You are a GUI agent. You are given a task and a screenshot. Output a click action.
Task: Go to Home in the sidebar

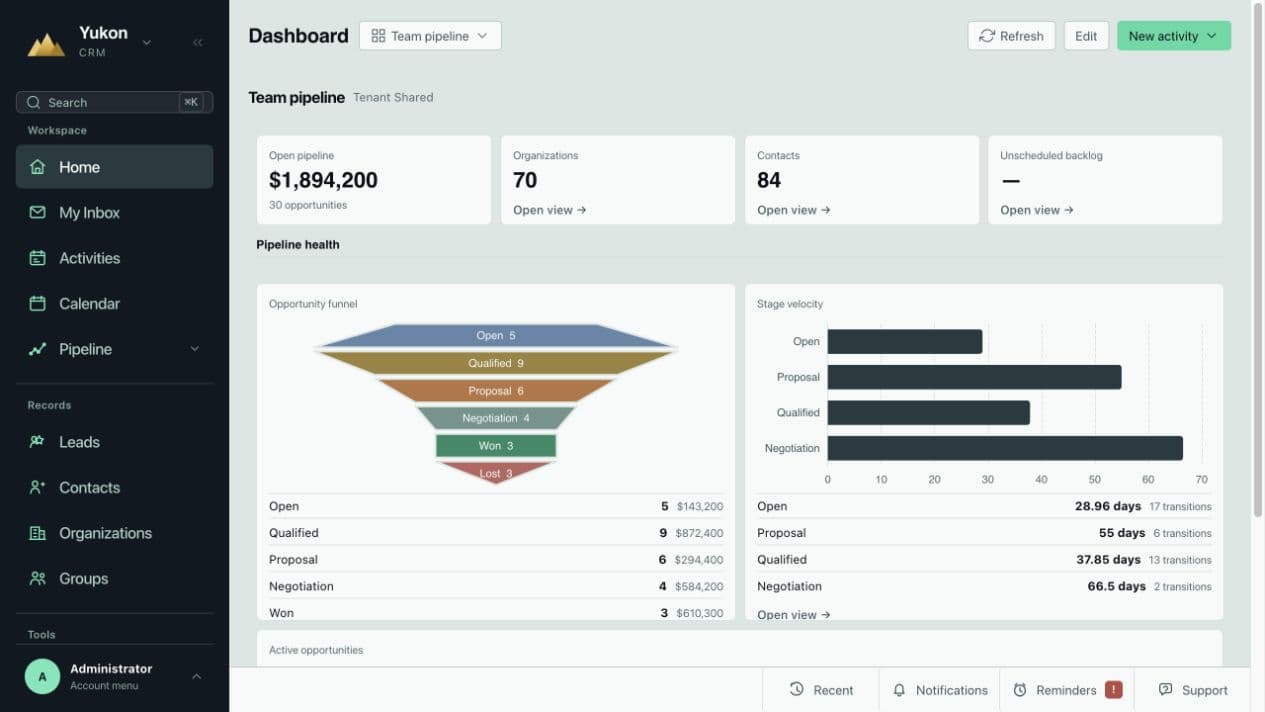[114, 167]
